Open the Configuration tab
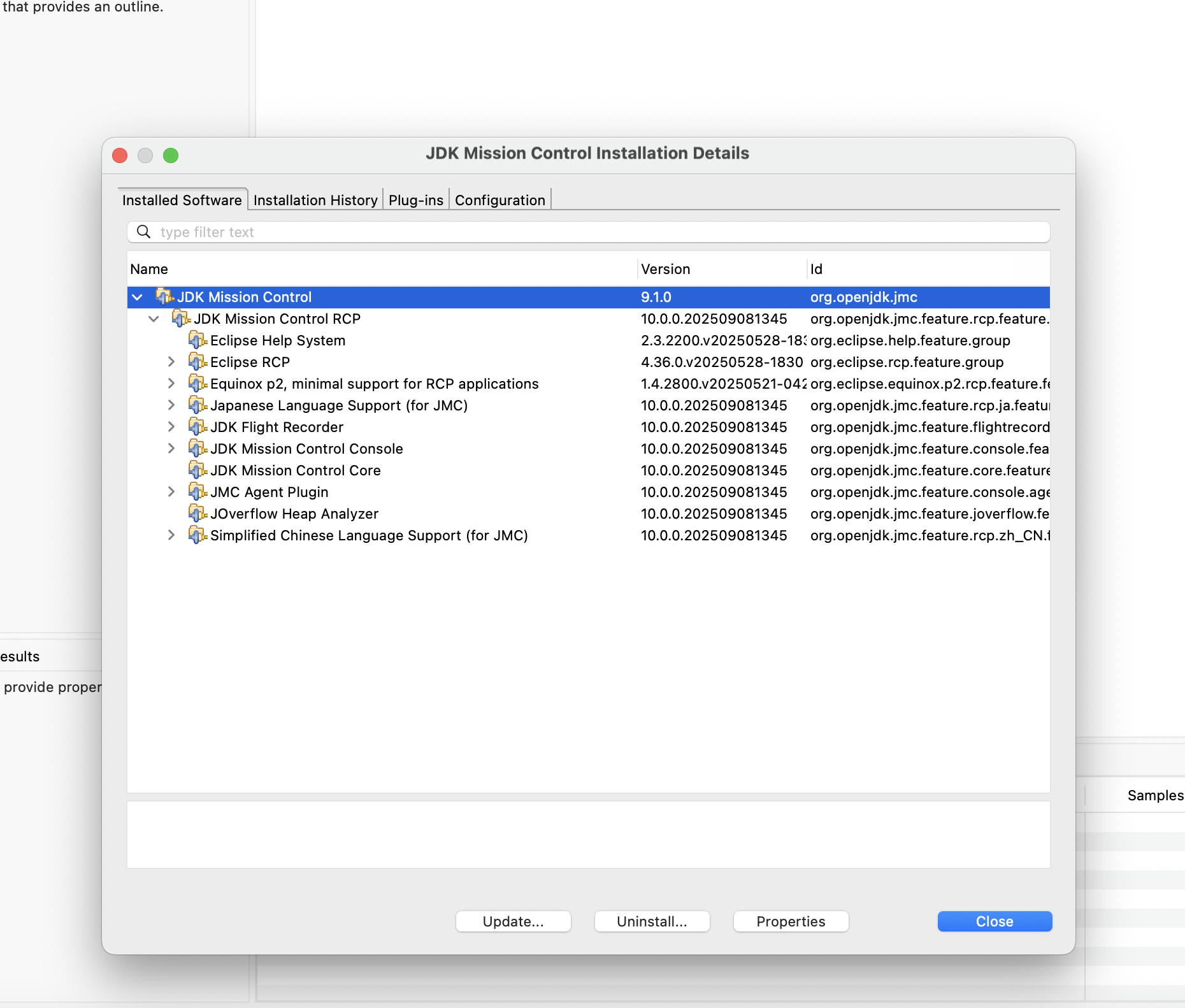Screen dimensions: 1185x1008 coord(500,200)
